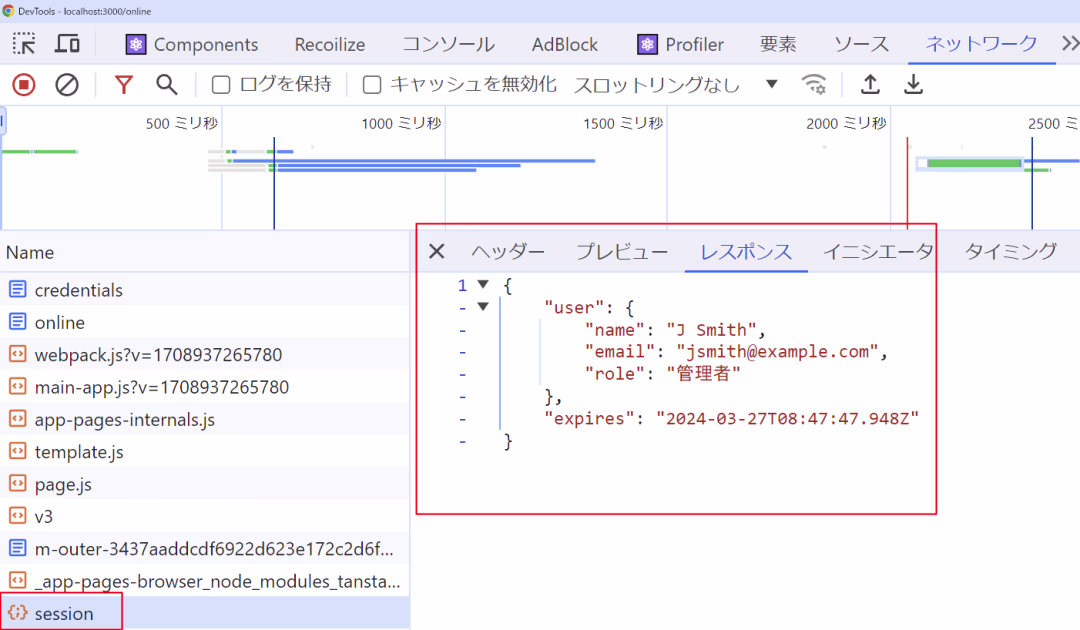Click the webpack.js script icon

18,354
